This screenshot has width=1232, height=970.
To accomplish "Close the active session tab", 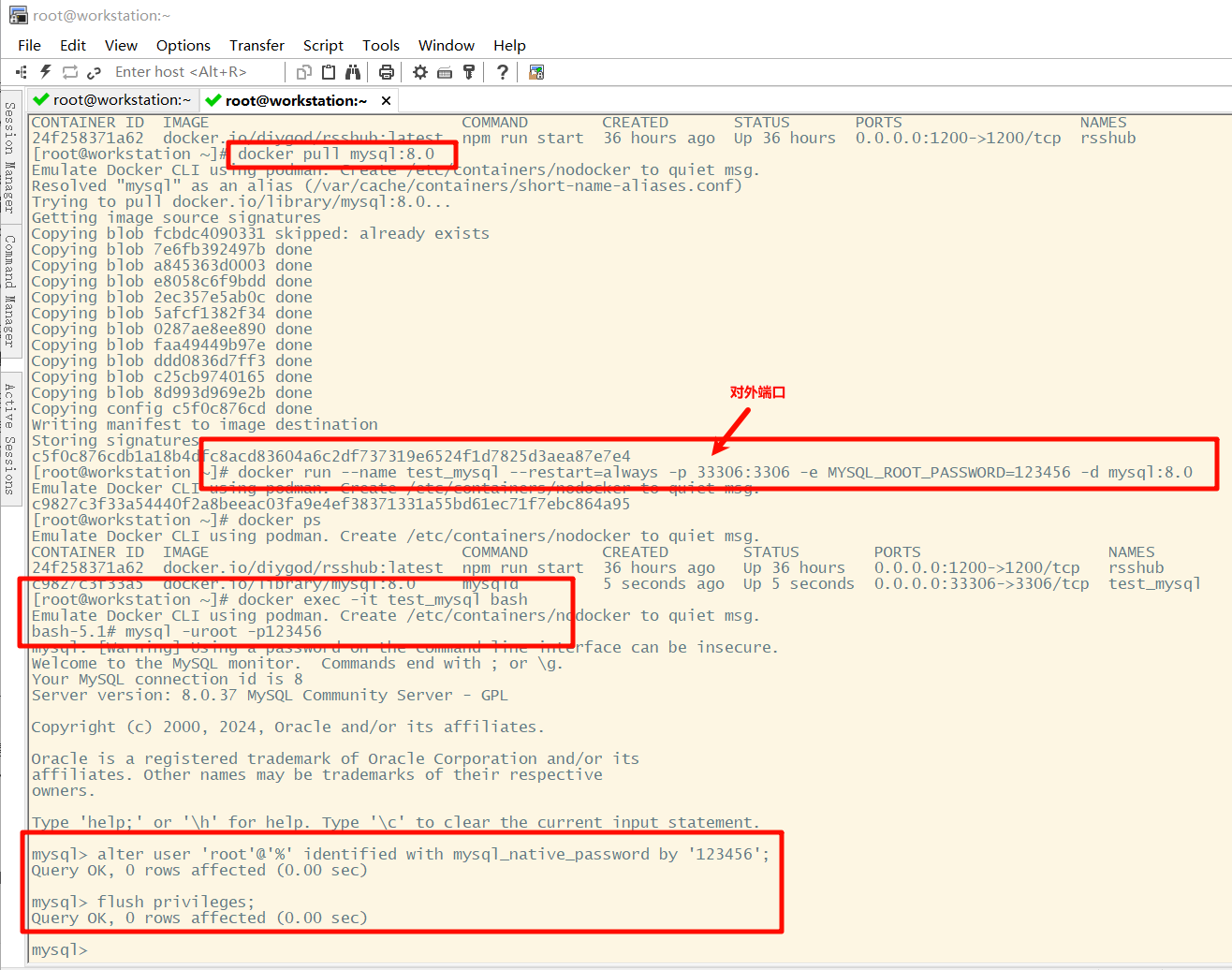I will coord(386,100).
